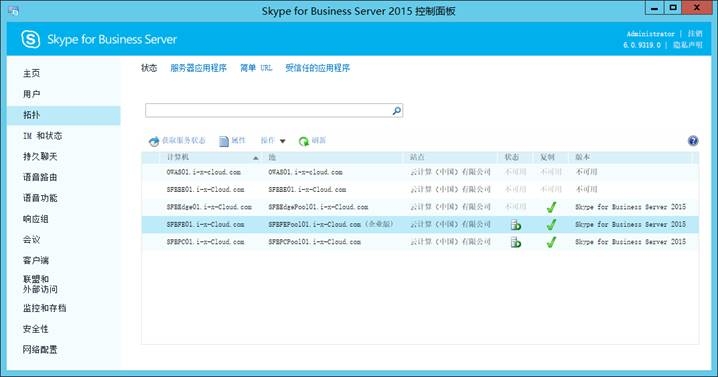Click the 获取服务状态 button label
Image resolution: width=718 pixels, height=377 pixels.
(184, 140)
